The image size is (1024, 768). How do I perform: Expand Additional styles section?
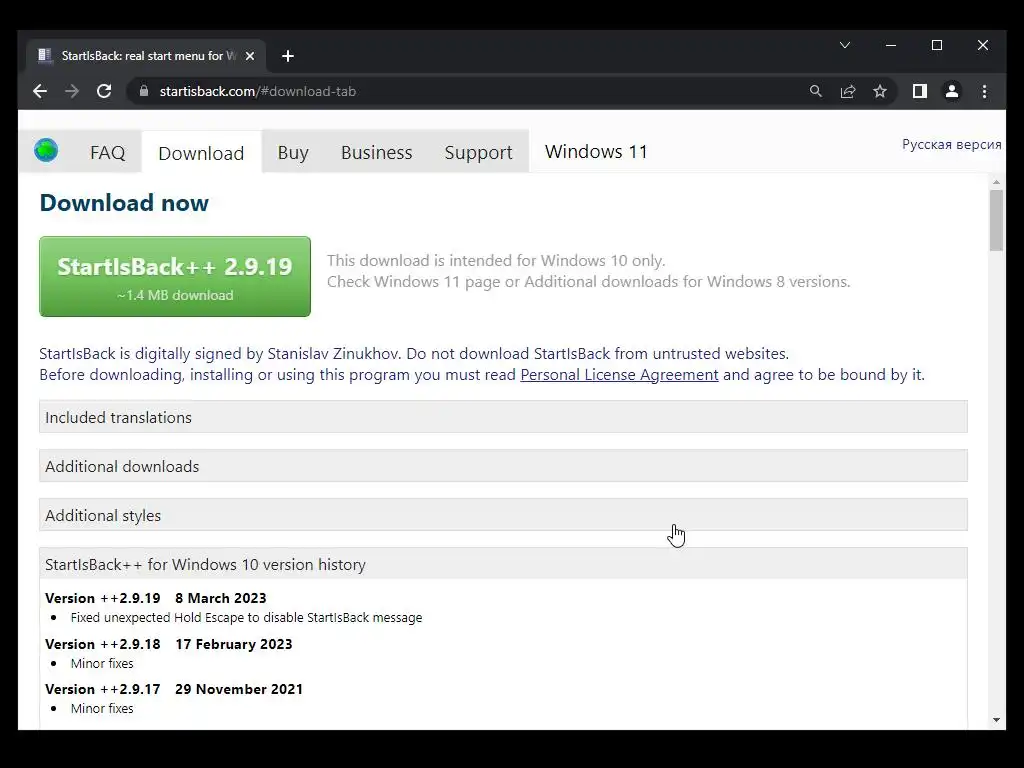pyautogui.click(x=503, y=515)
